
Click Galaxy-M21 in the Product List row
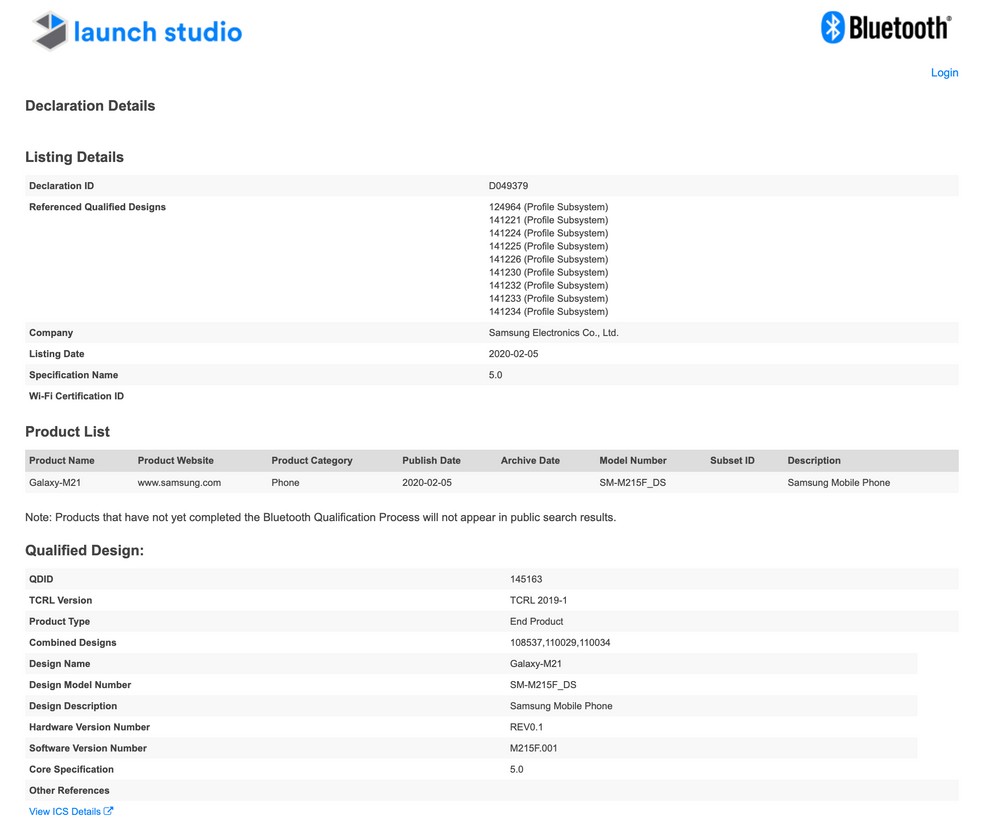[55, 483]
